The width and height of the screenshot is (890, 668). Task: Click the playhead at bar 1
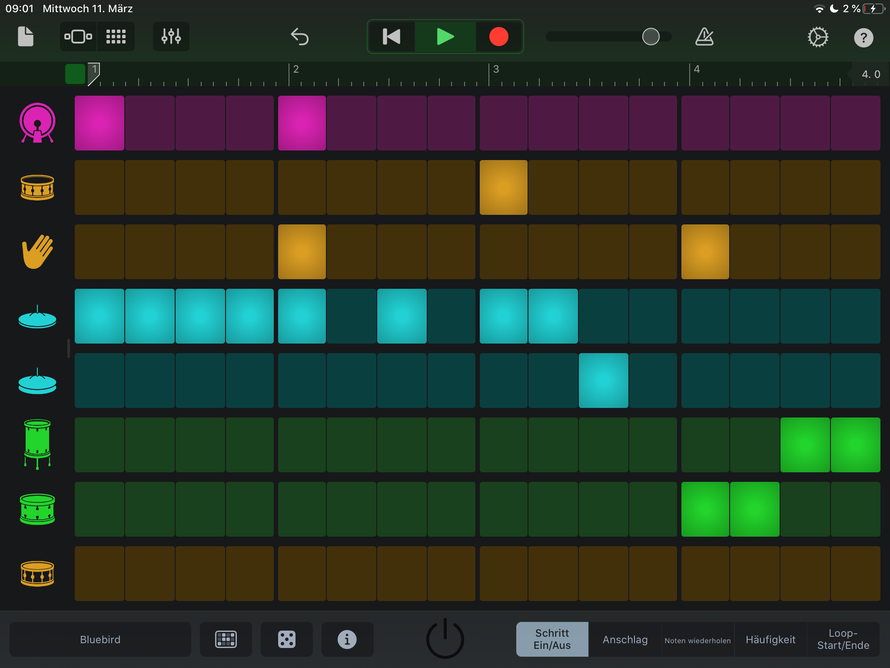(94, 74)
